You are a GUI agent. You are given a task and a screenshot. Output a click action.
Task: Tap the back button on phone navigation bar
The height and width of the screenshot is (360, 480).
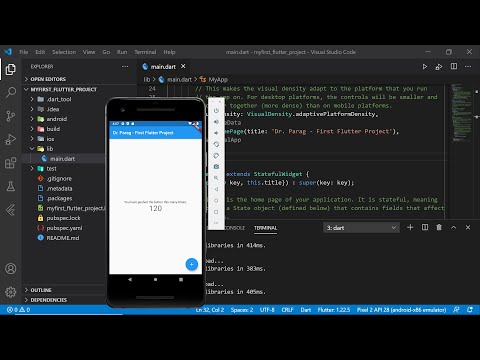[130, 279]
